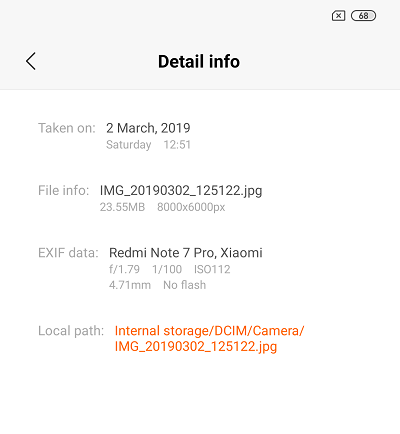Image resolution: width=400 pixels, height=434 pixels.
Task: Tap the 1/100 shutter speed value
Action: [x=167, y=269]
